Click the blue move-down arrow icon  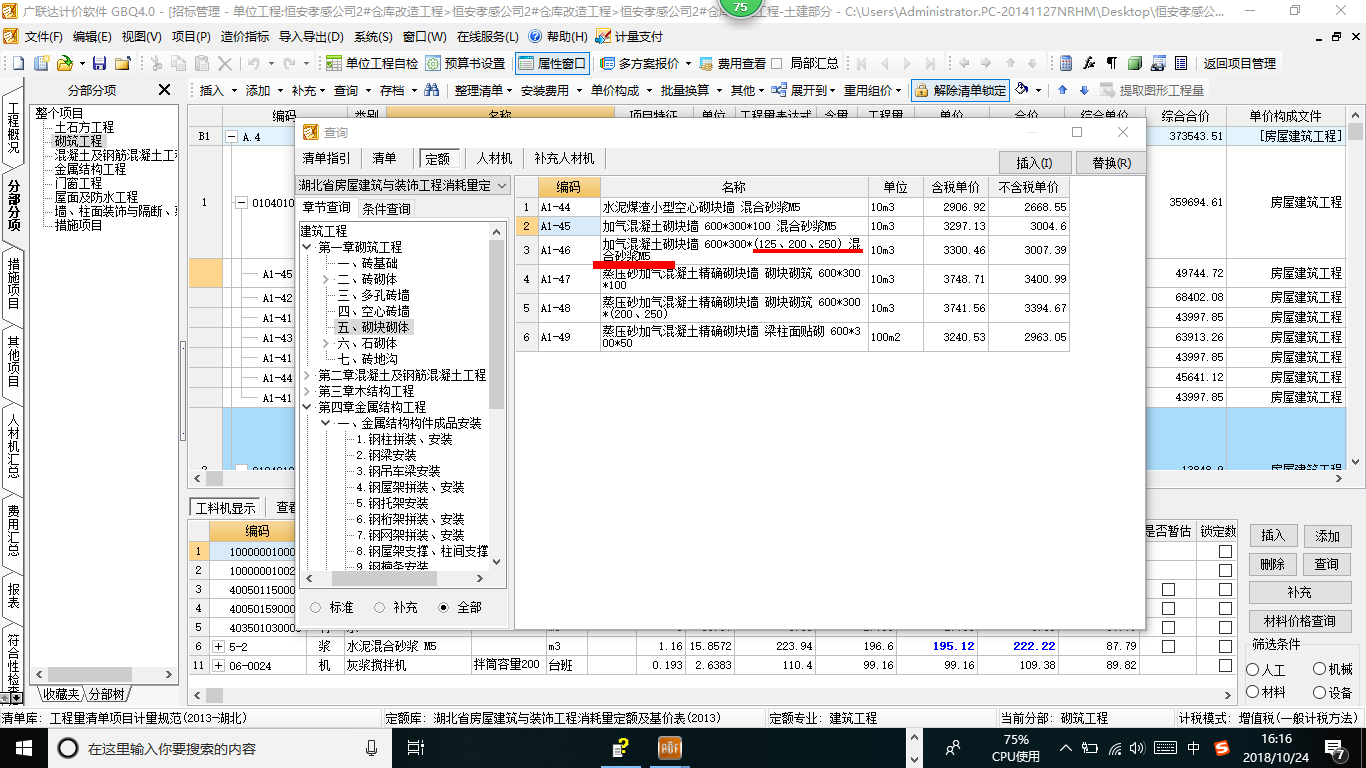(x=1085, y=90)
